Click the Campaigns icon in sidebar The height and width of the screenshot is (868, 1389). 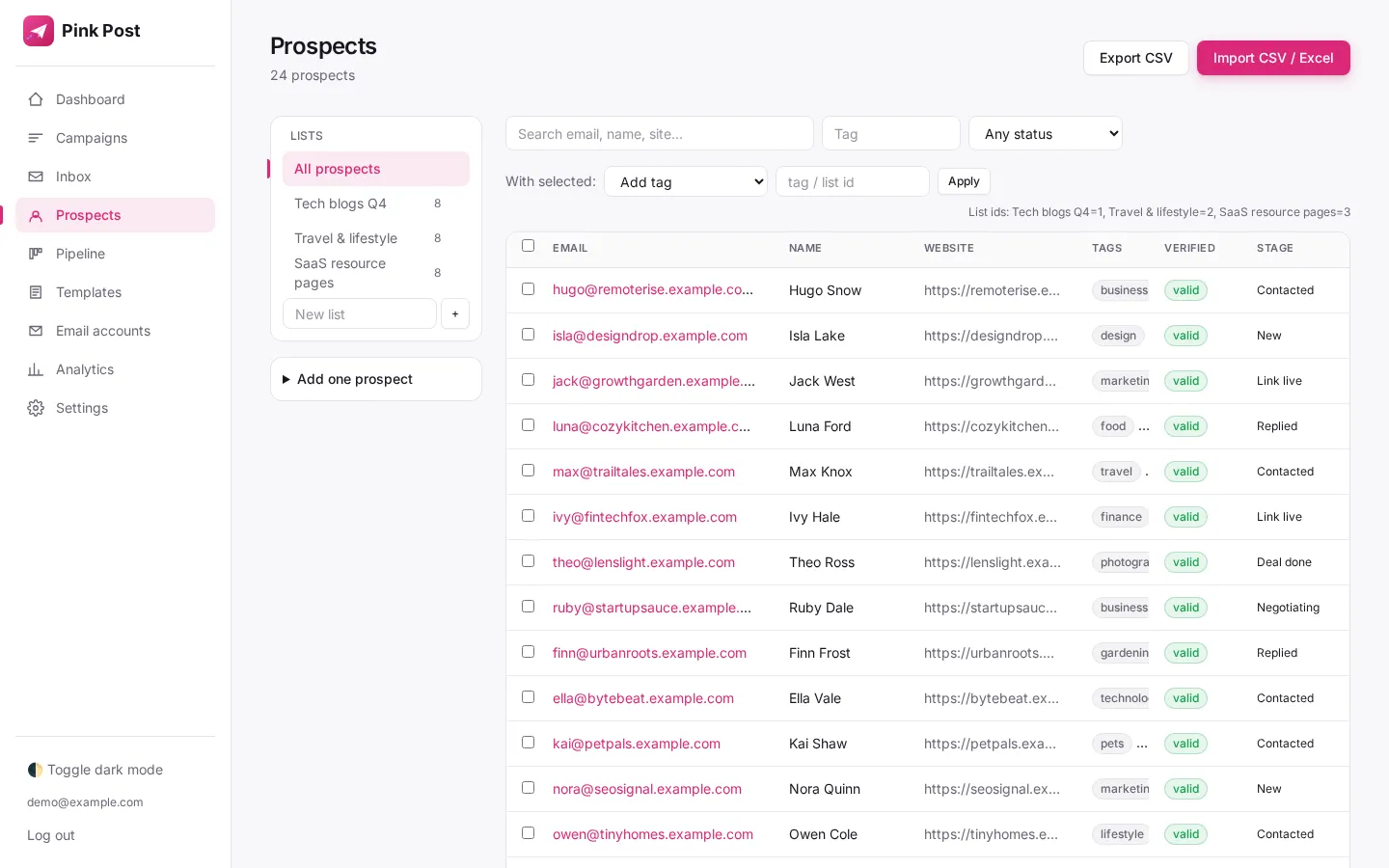36,138
